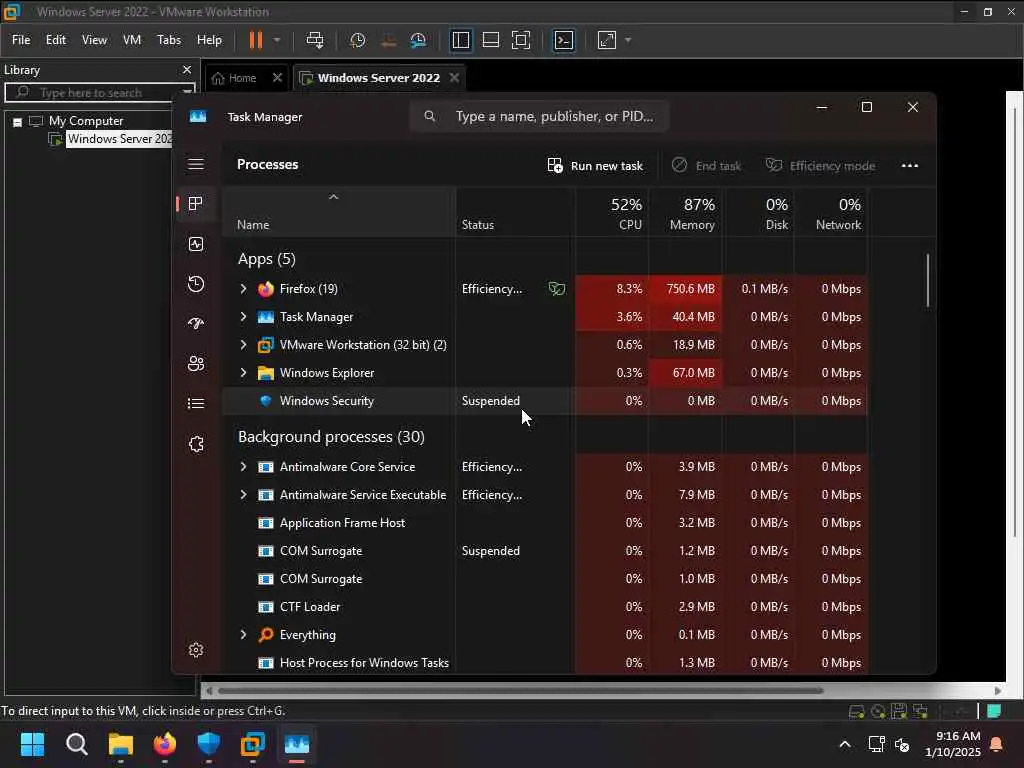
Task: Click revert to snapshot icon in VMware toolbar
Action: tap(389, 40)
